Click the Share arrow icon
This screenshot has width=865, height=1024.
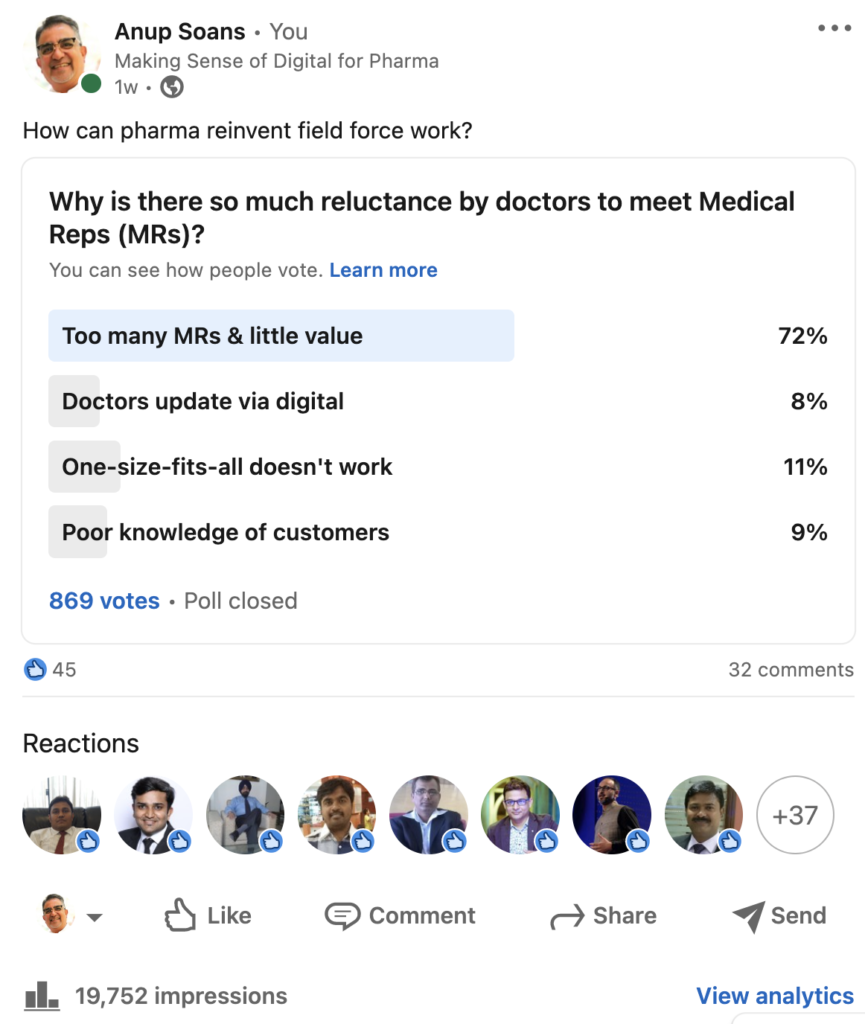[567, 916]
